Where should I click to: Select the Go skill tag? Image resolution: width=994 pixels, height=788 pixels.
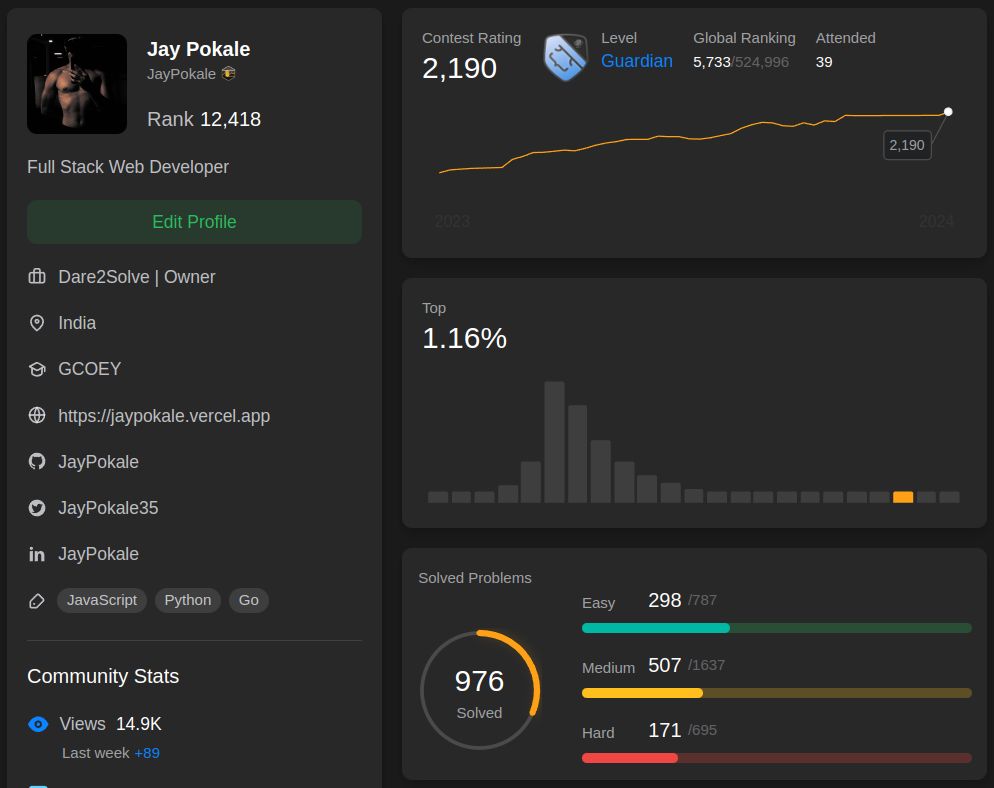248,600
